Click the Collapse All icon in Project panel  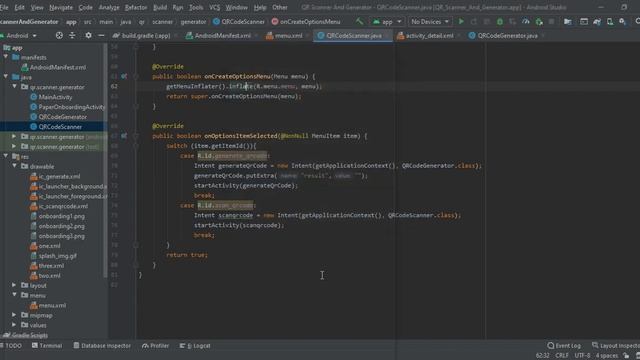point(72,36)
